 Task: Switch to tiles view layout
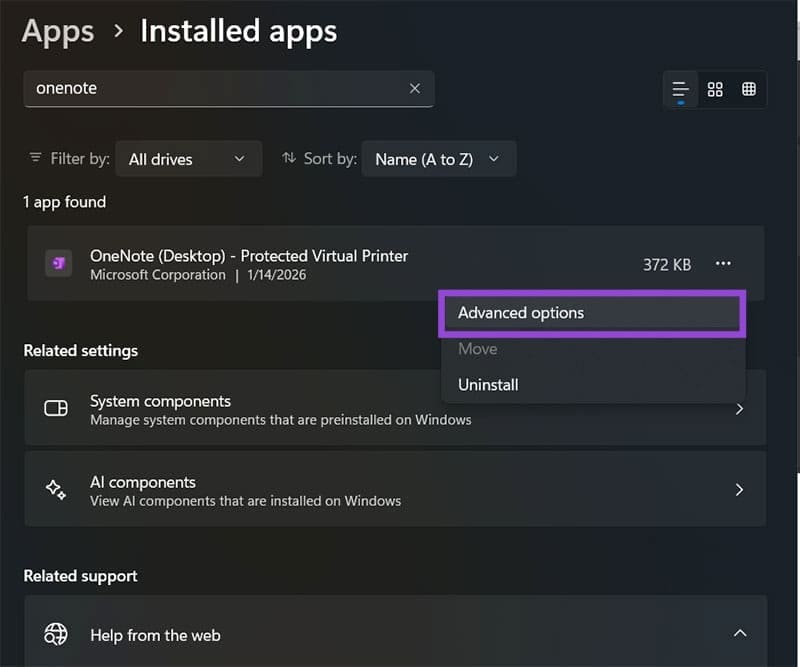click(714, 89)
